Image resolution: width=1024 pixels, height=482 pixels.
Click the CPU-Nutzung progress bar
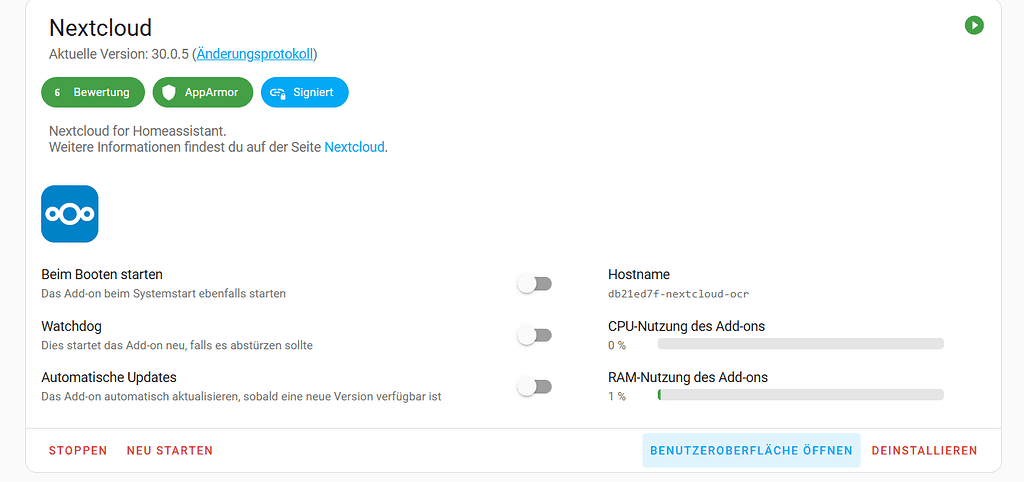click(x=800, y=344)
